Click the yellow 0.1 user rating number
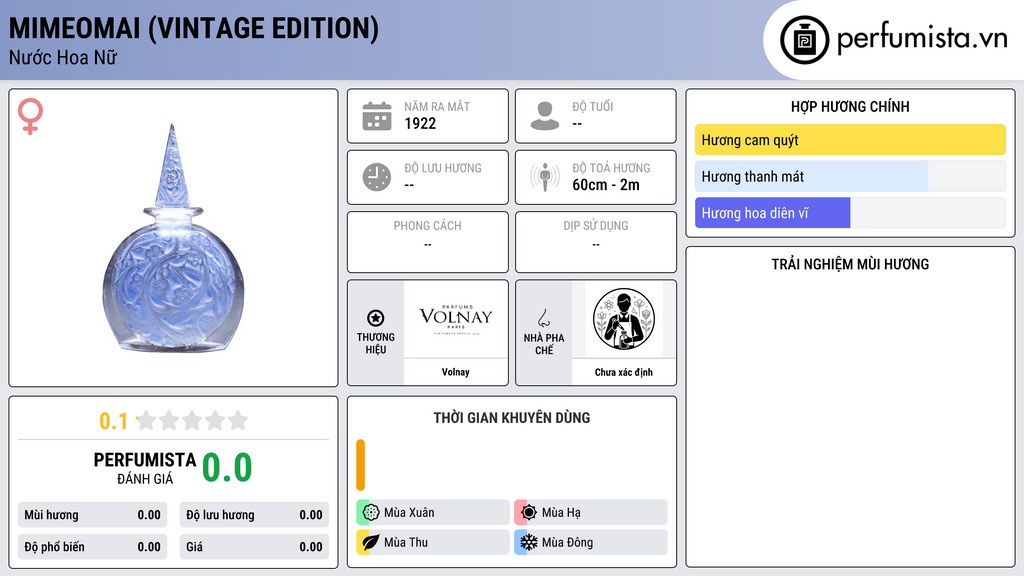 (113, 421)
